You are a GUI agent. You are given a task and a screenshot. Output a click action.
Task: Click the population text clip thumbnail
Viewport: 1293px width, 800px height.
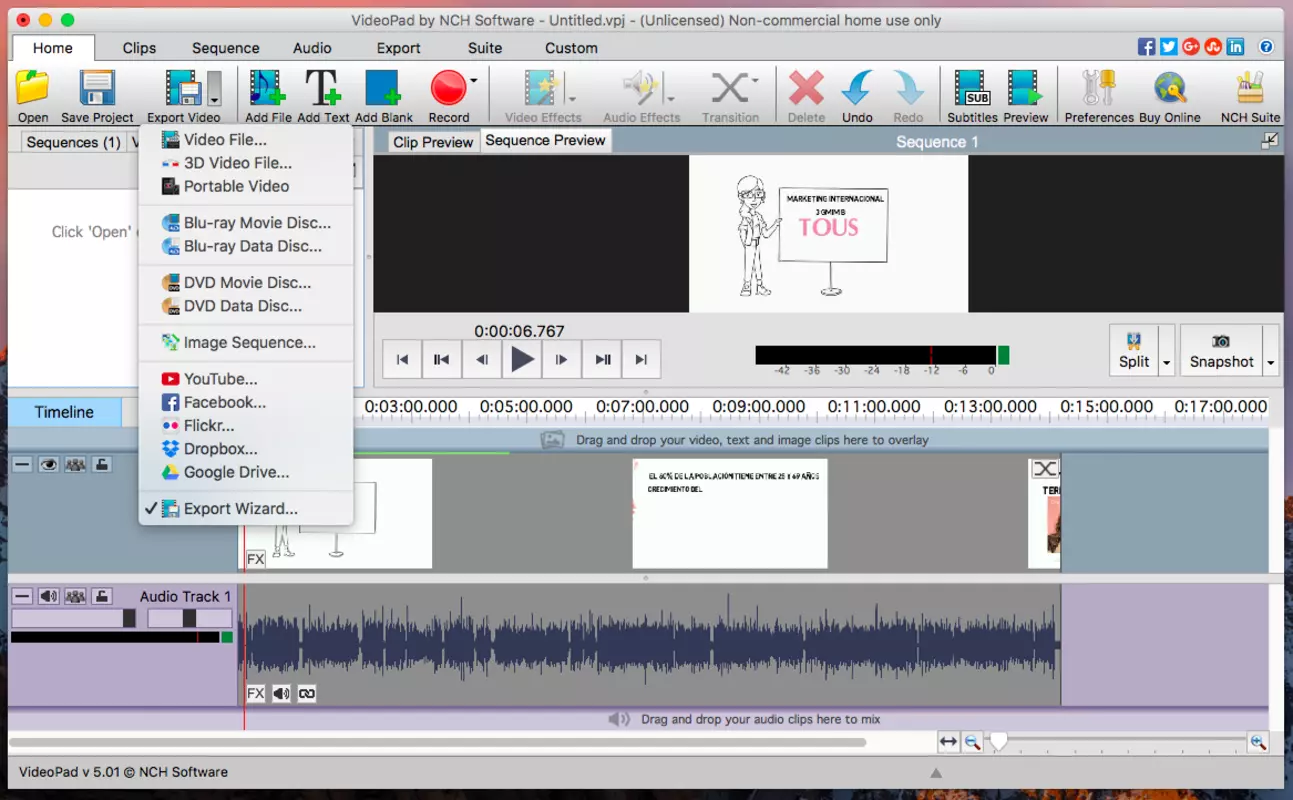point(730,513)
